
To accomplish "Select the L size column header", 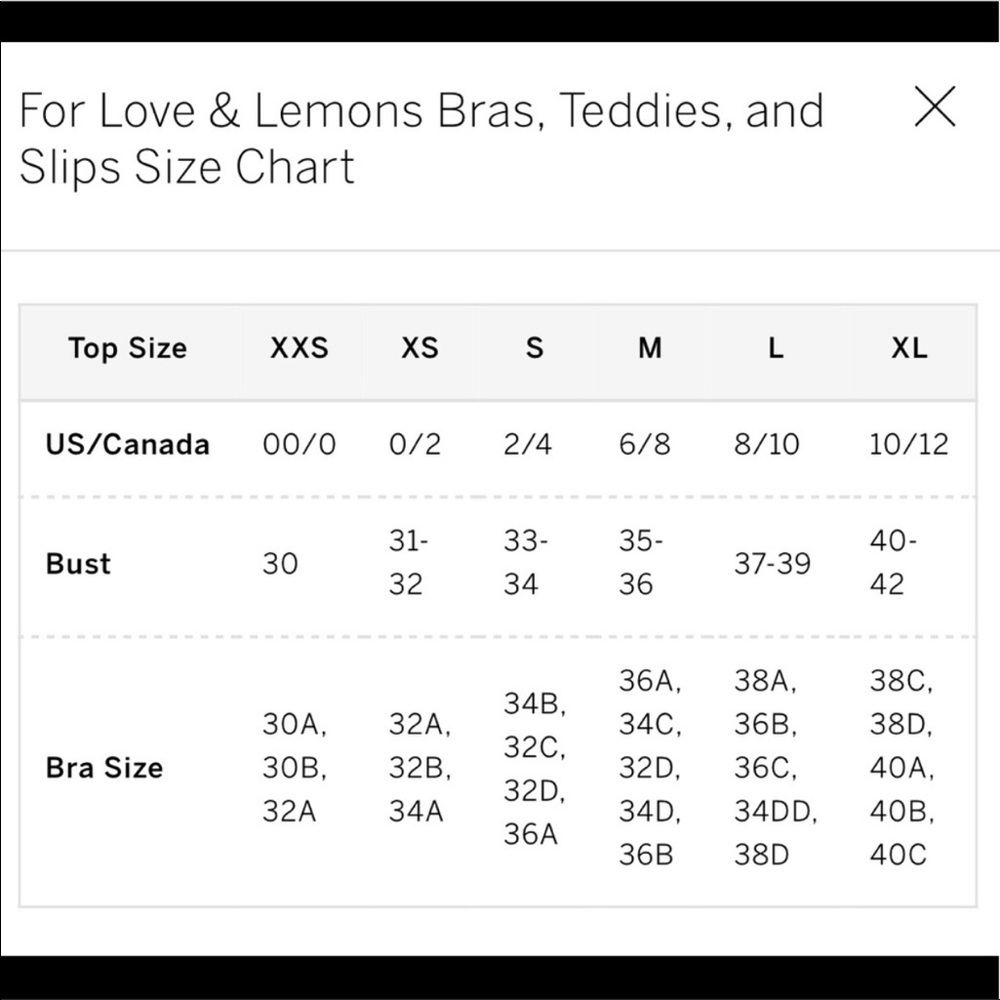I will pyautogui.click(x=776, y=348).
